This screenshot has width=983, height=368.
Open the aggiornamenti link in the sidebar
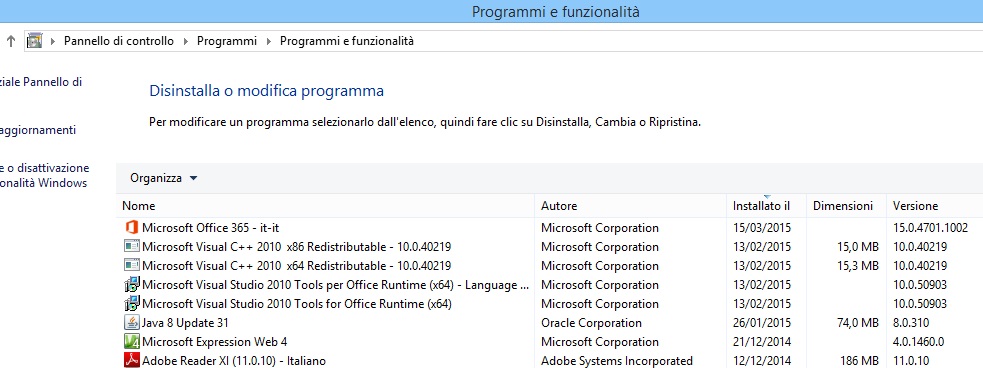point(38,130)
